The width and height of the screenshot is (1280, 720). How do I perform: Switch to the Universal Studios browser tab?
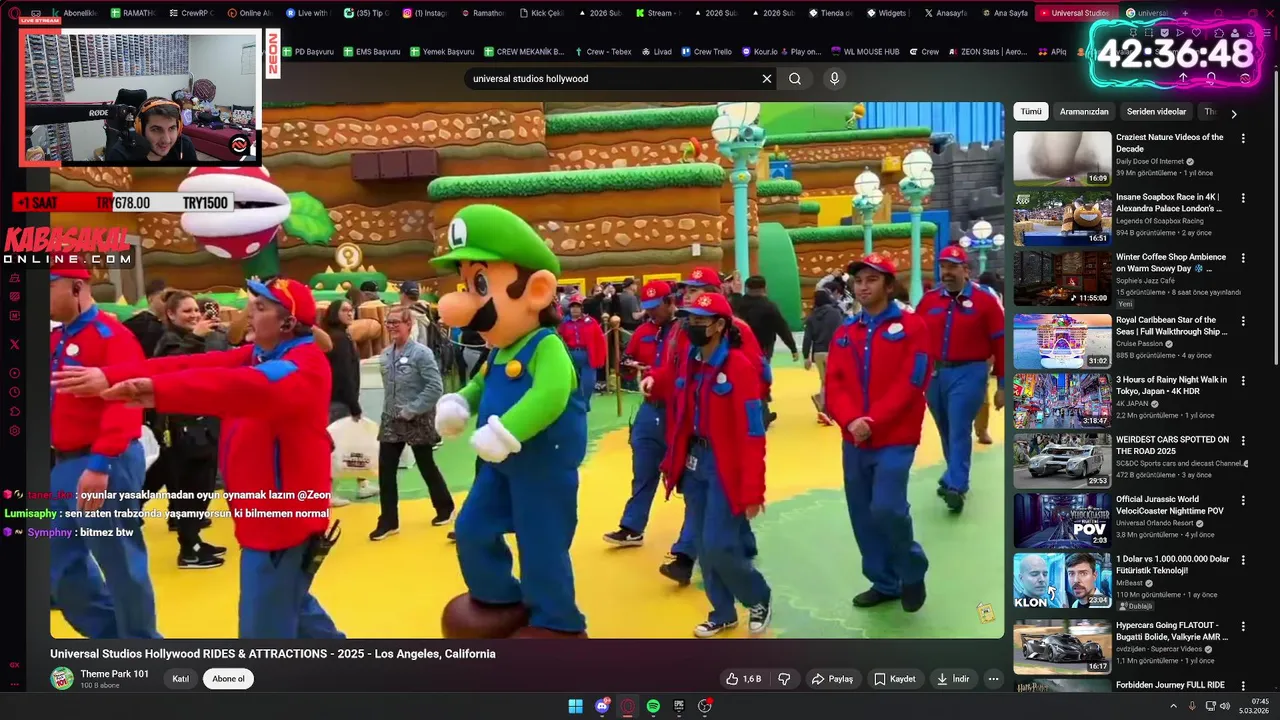click(1074, 13)
